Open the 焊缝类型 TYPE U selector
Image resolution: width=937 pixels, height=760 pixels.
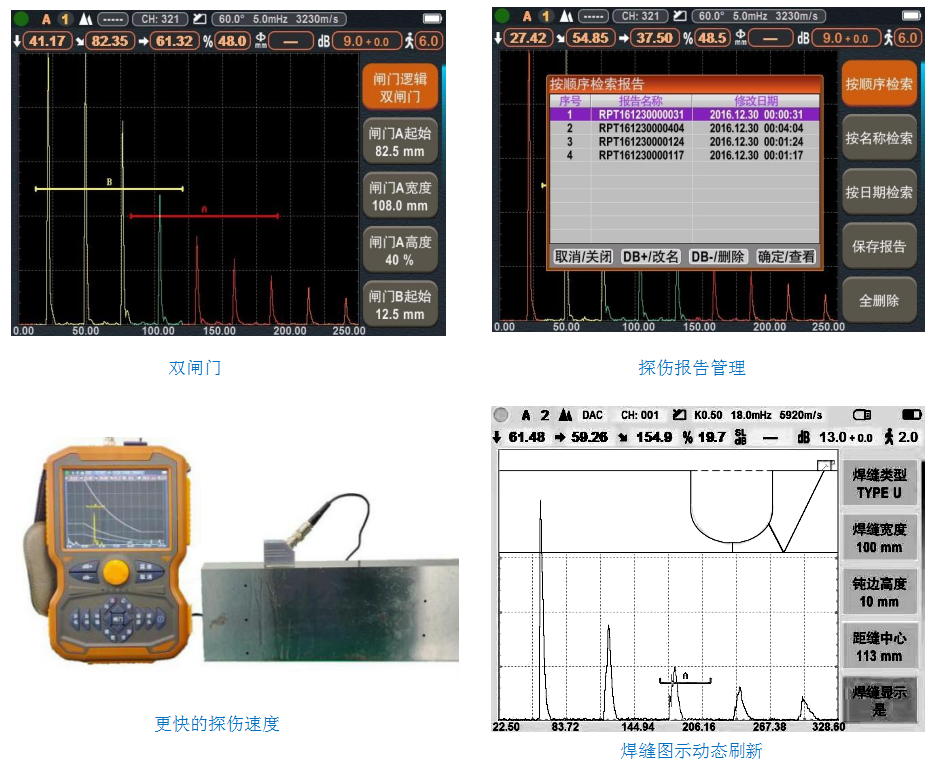pyautogui.click(x=878, y=484)
